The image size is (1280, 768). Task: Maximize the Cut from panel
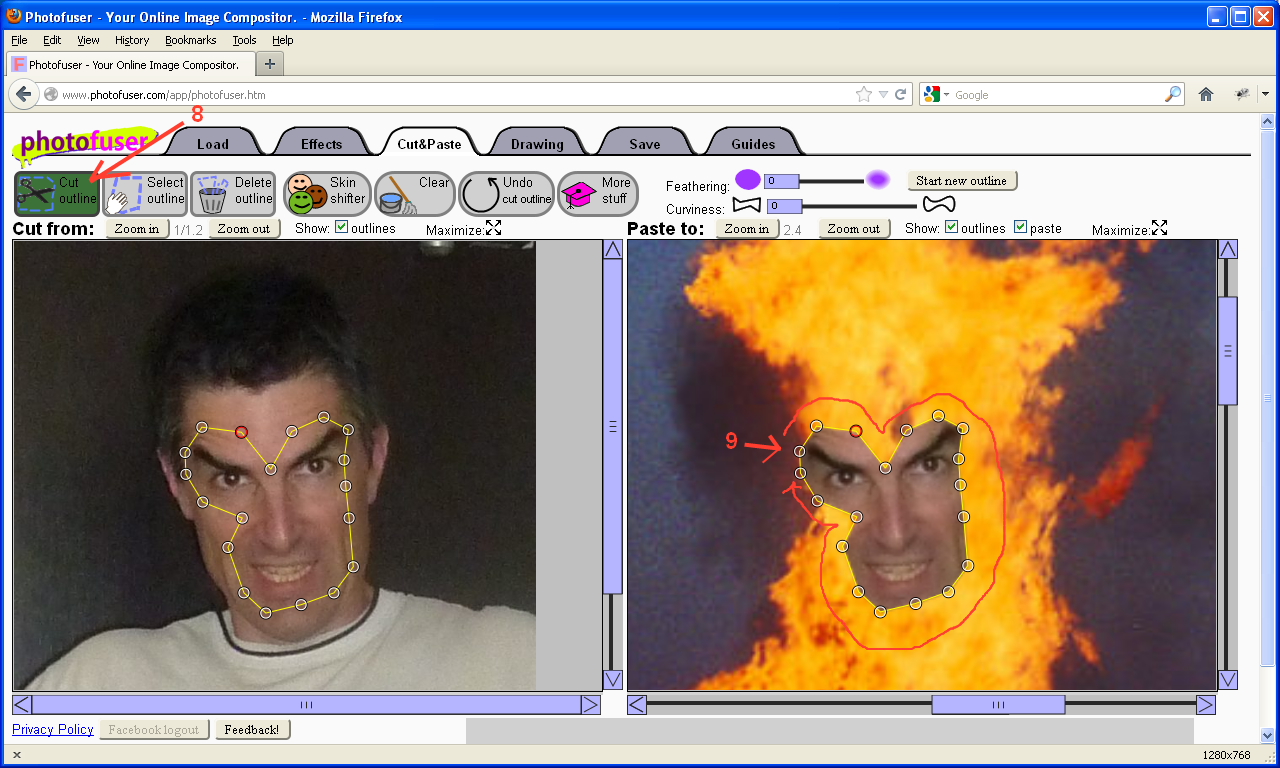tap(493, 228)
